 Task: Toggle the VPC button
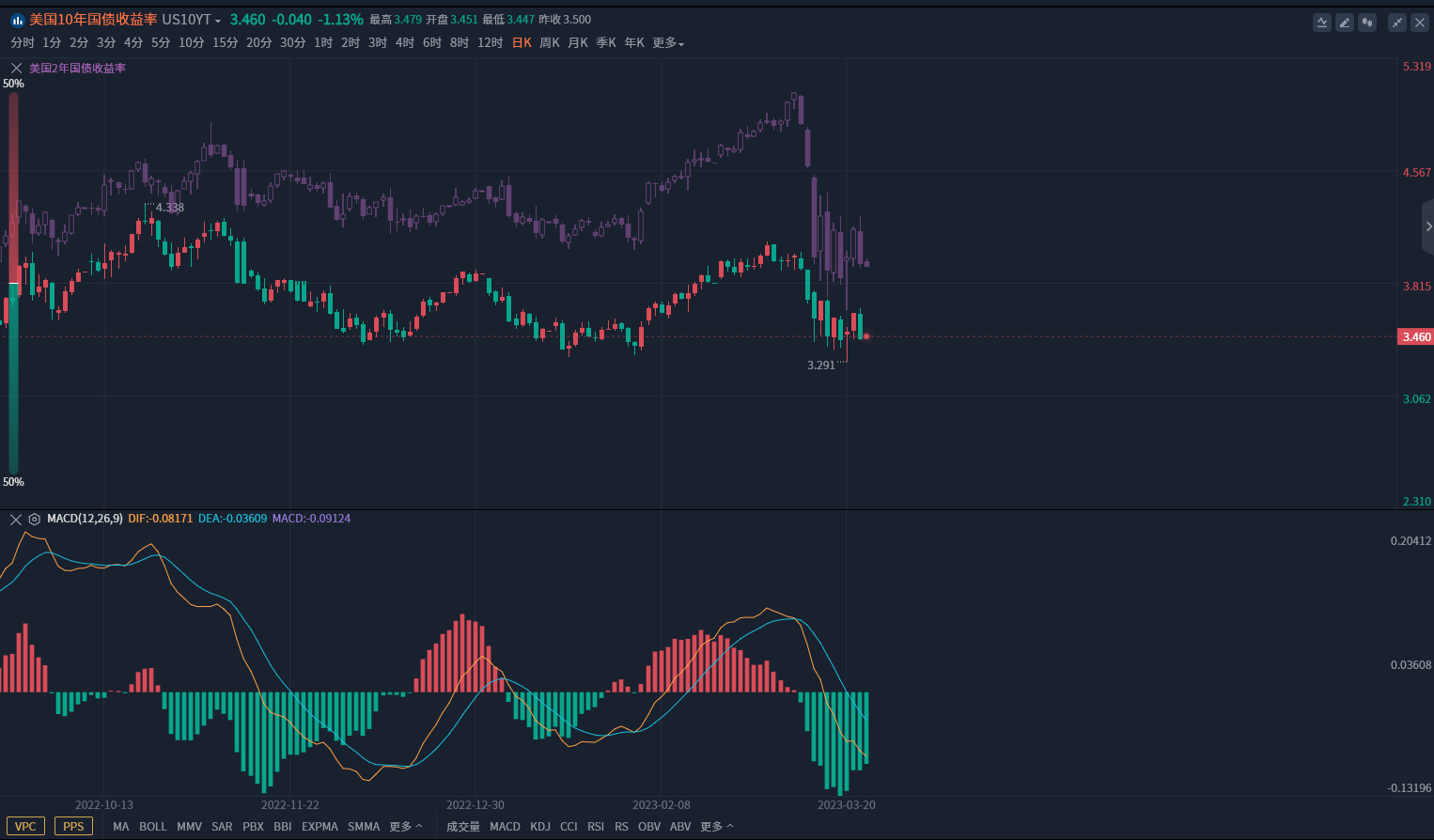coord(25,827)
